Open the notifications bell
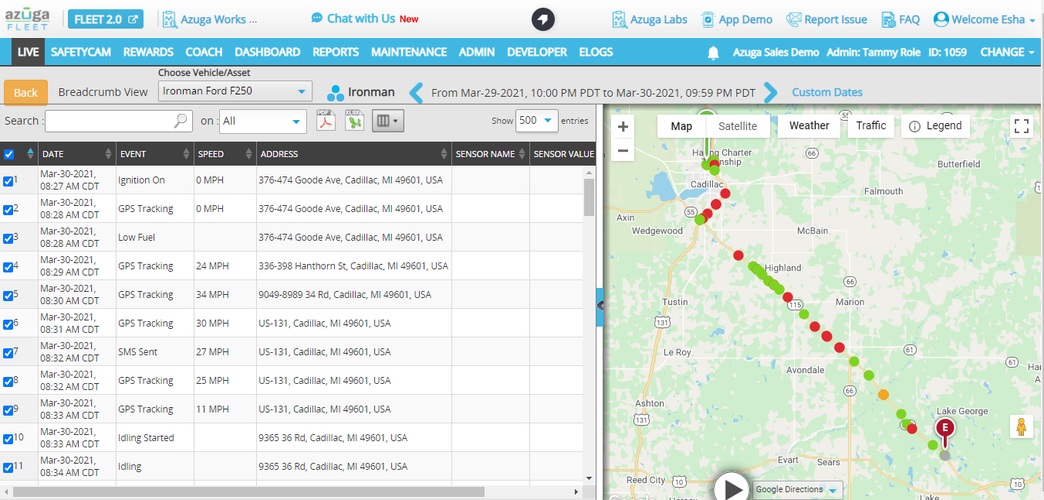1044x500 pixels. tap(713, 52)
